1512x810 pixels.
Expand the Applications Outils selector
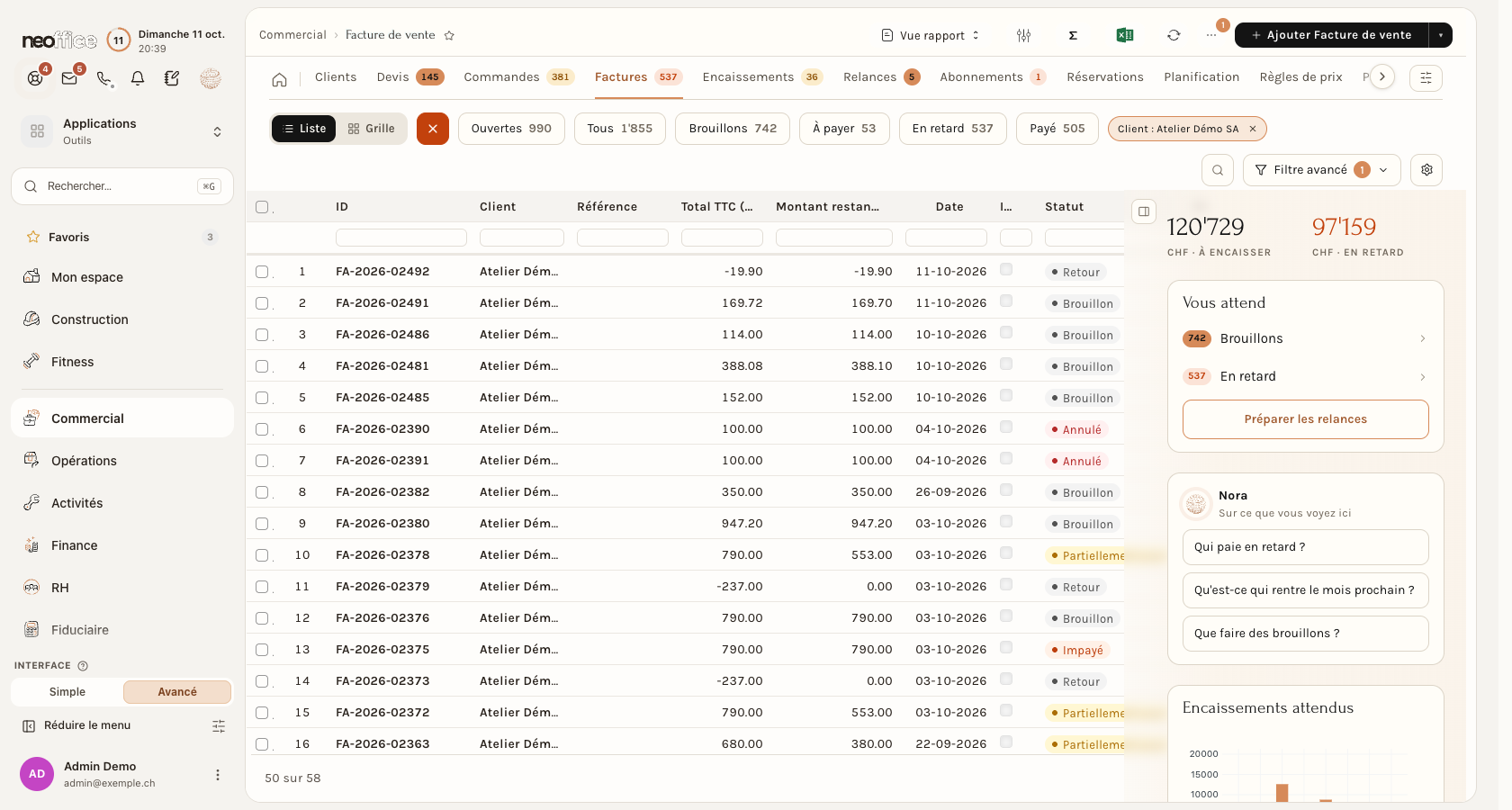click(122, 131)
